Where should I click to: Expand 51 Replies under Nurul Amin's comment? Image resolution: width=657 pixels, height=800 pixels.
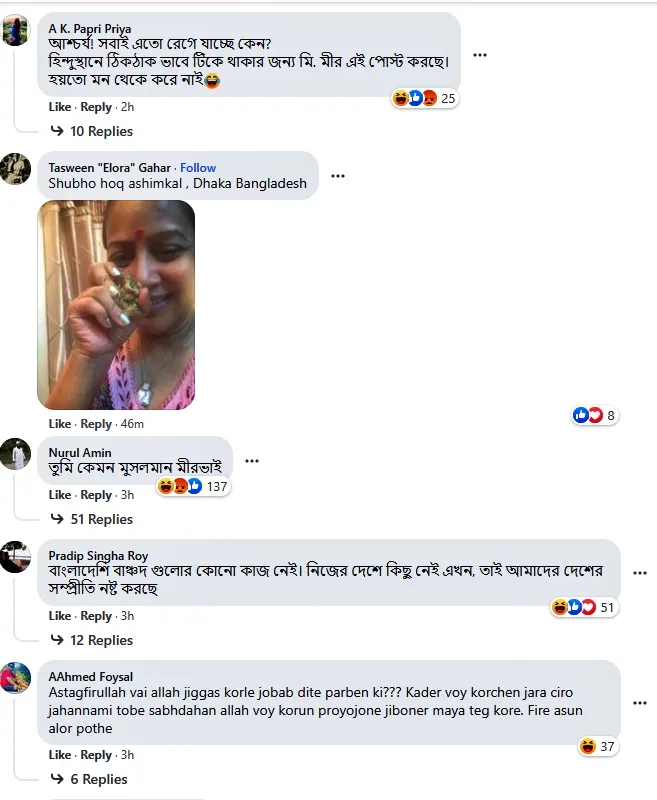click(92, 519)
